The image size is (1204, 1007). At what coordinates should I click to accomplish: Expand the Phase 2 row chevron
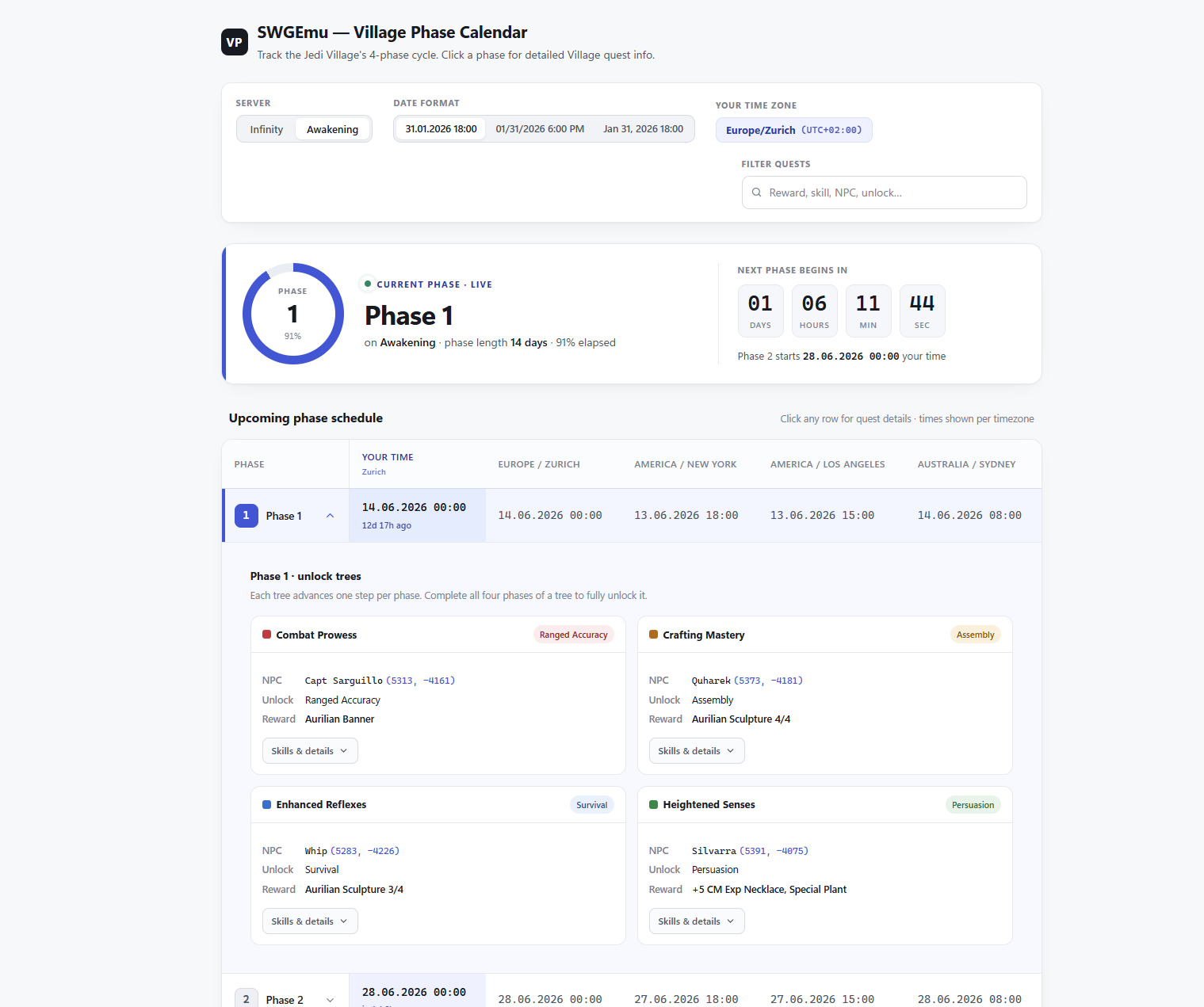330,1000
